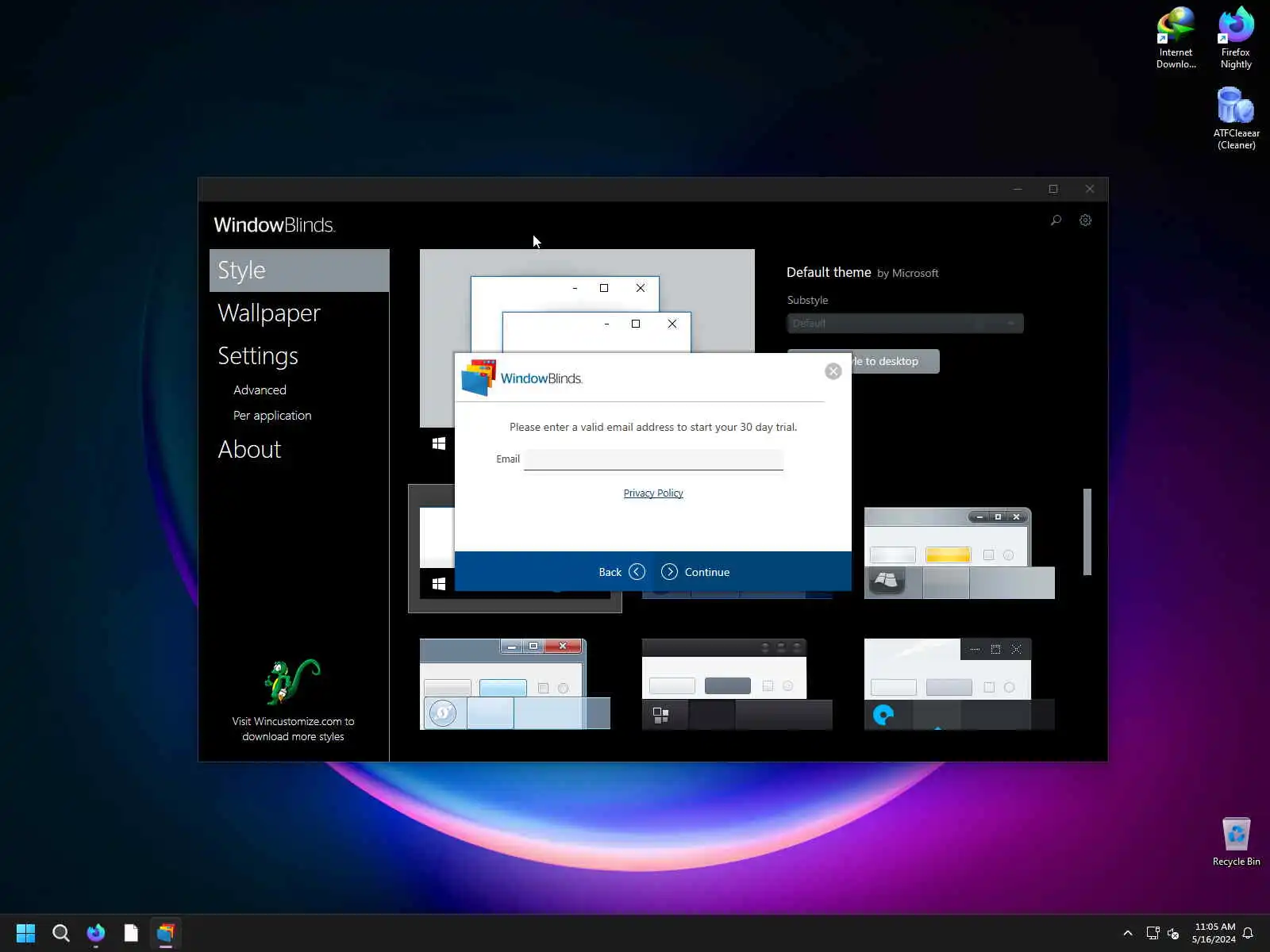Click the style list vertical scrollbar
Viewport: 1270px width, 952px height.
click(x=1087, y=532)
